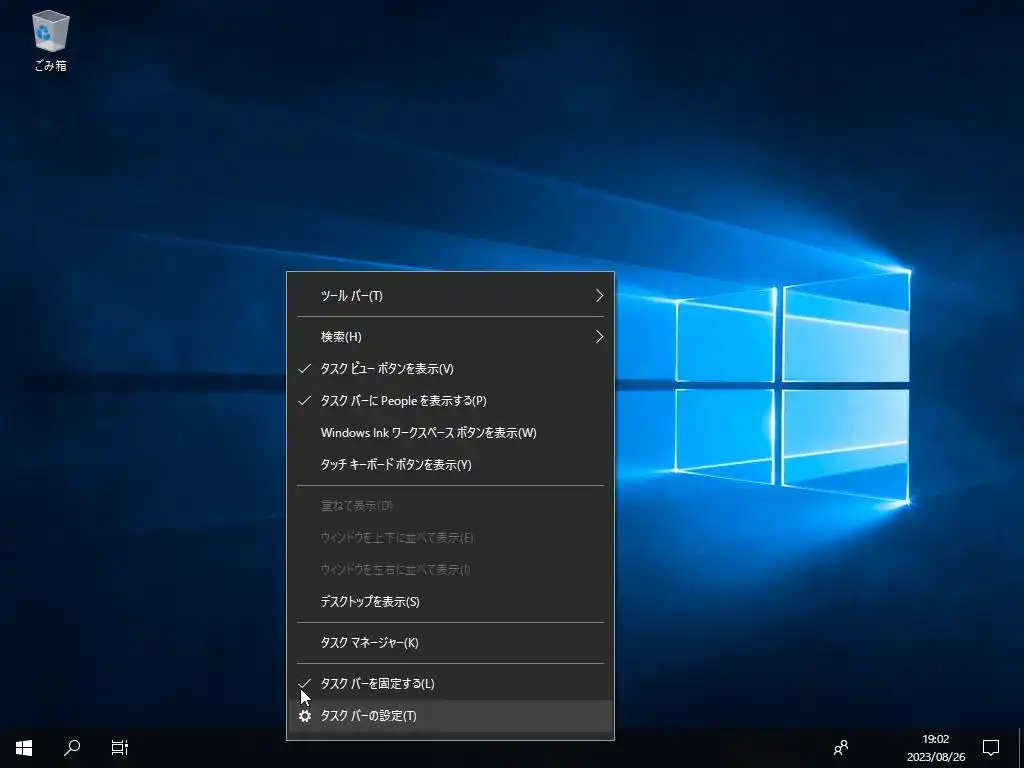Click the taskbar clock showing 19:02
Screen dimensions: 1024x768
[x=936, y=748]
